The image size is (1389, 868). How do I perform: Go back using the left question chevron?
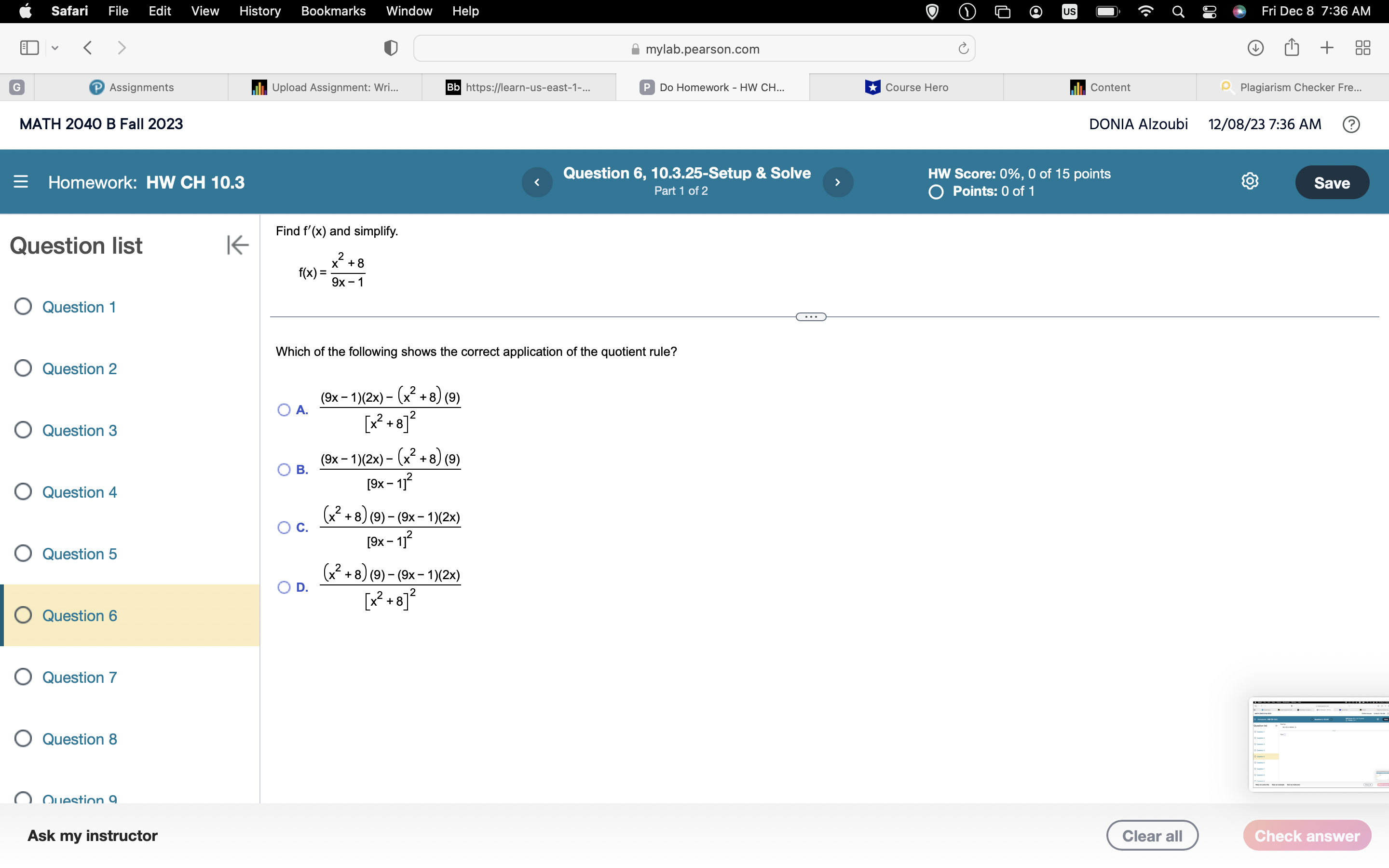537,182
